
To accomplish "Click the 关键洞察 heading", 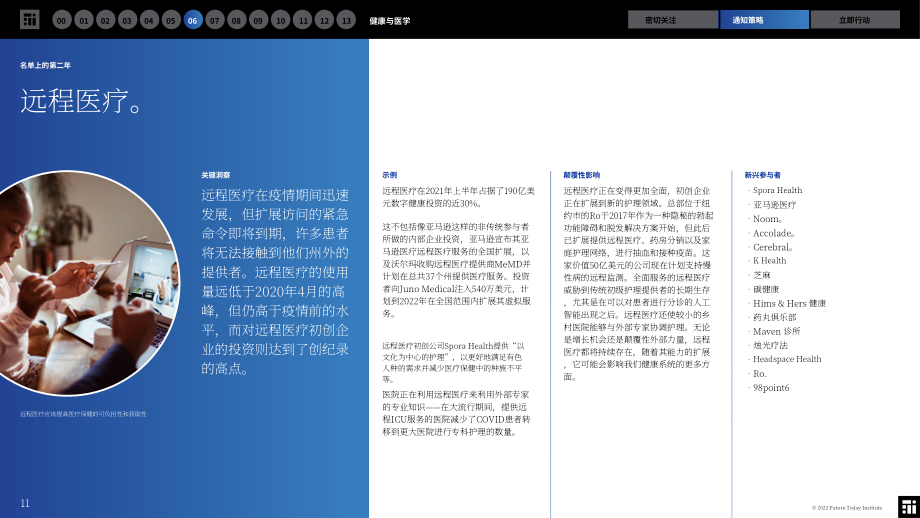I will [216, 175].
